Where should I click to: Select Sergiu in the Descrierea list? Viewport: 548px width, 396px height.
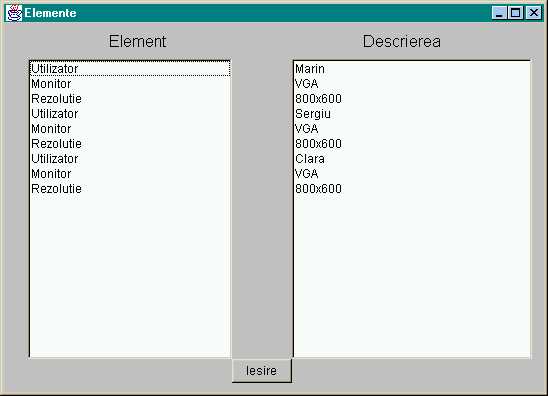(412, 114)
